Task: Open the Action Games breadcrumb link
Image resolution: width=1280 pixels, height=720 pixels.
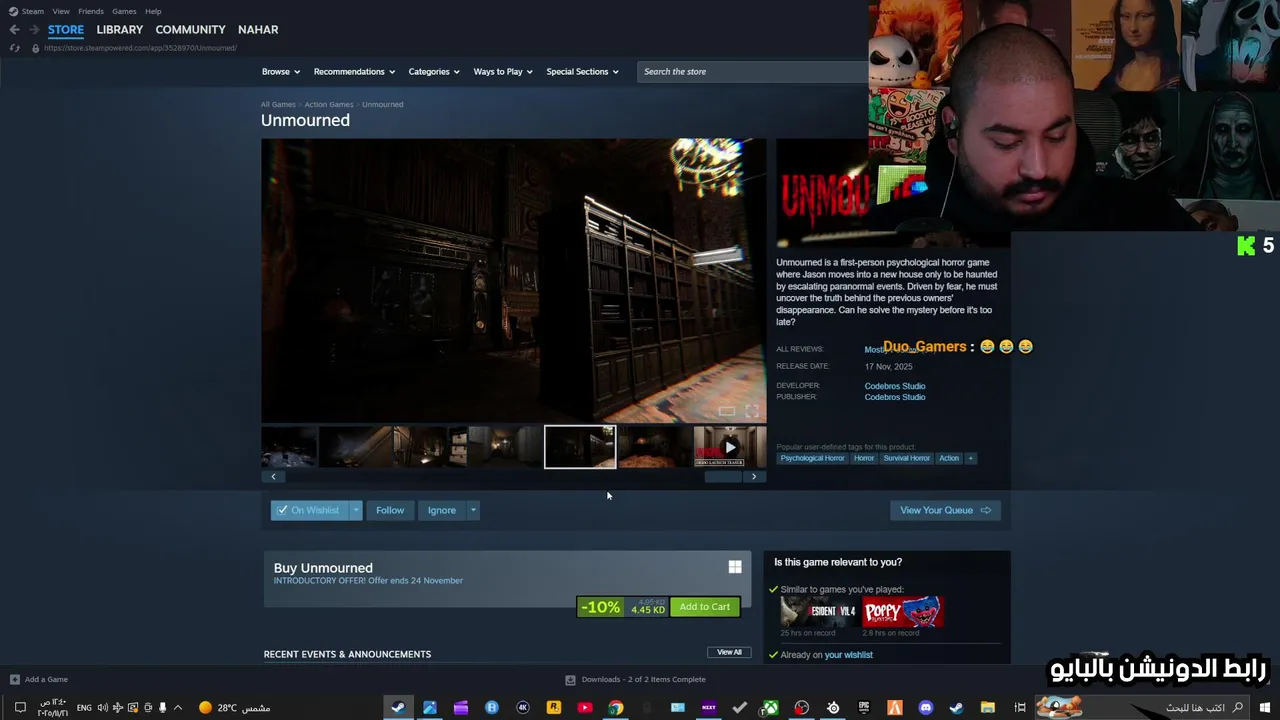Action: click(x=329, y=104)
